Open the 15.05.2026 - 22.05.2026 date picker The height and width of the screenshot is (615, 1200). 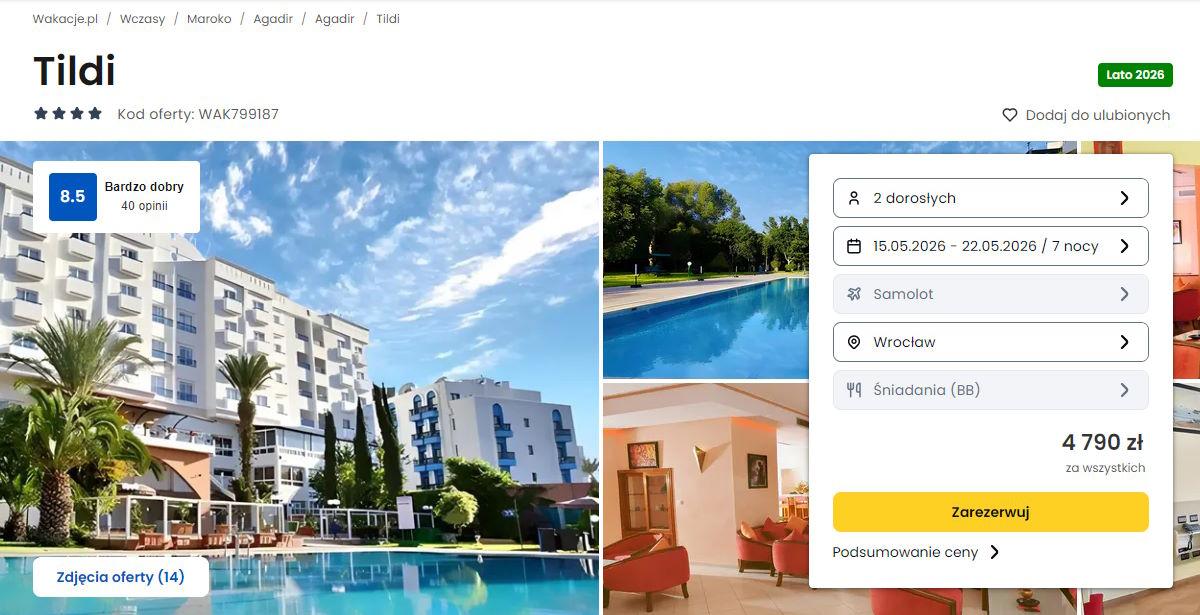(991, 246)
